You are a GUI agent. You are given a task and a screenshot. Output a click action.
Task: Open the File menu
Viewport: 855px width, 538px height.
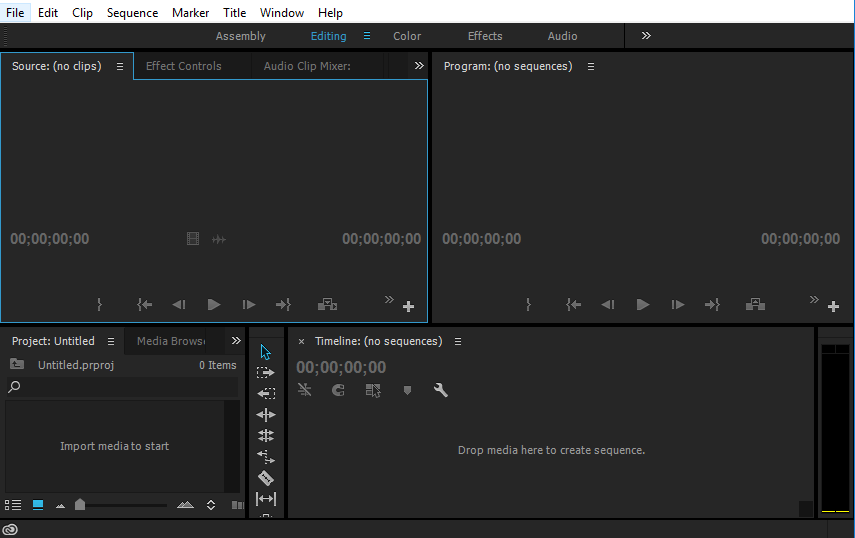(x=15, y=13)
